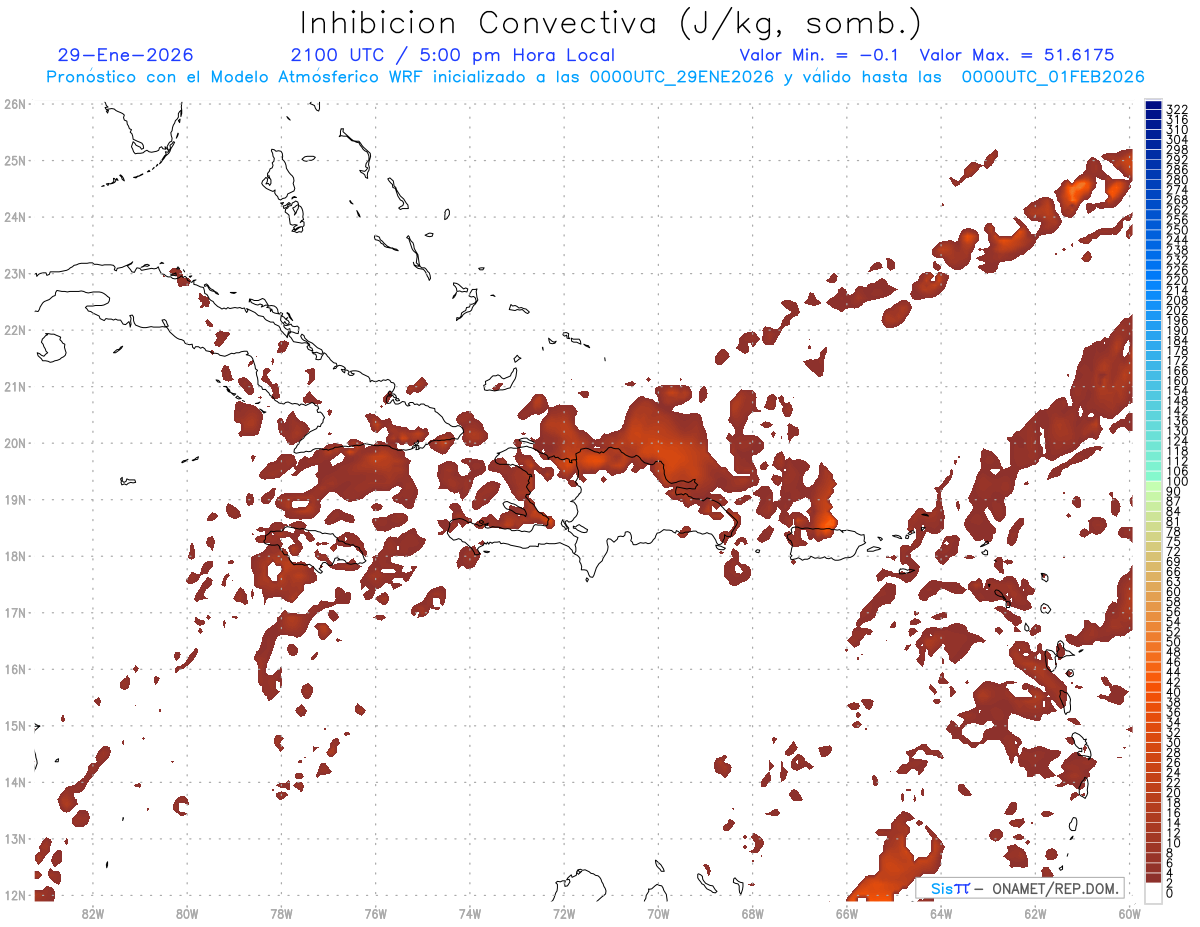Click the 78W longitude label

[x=281, y=913]
